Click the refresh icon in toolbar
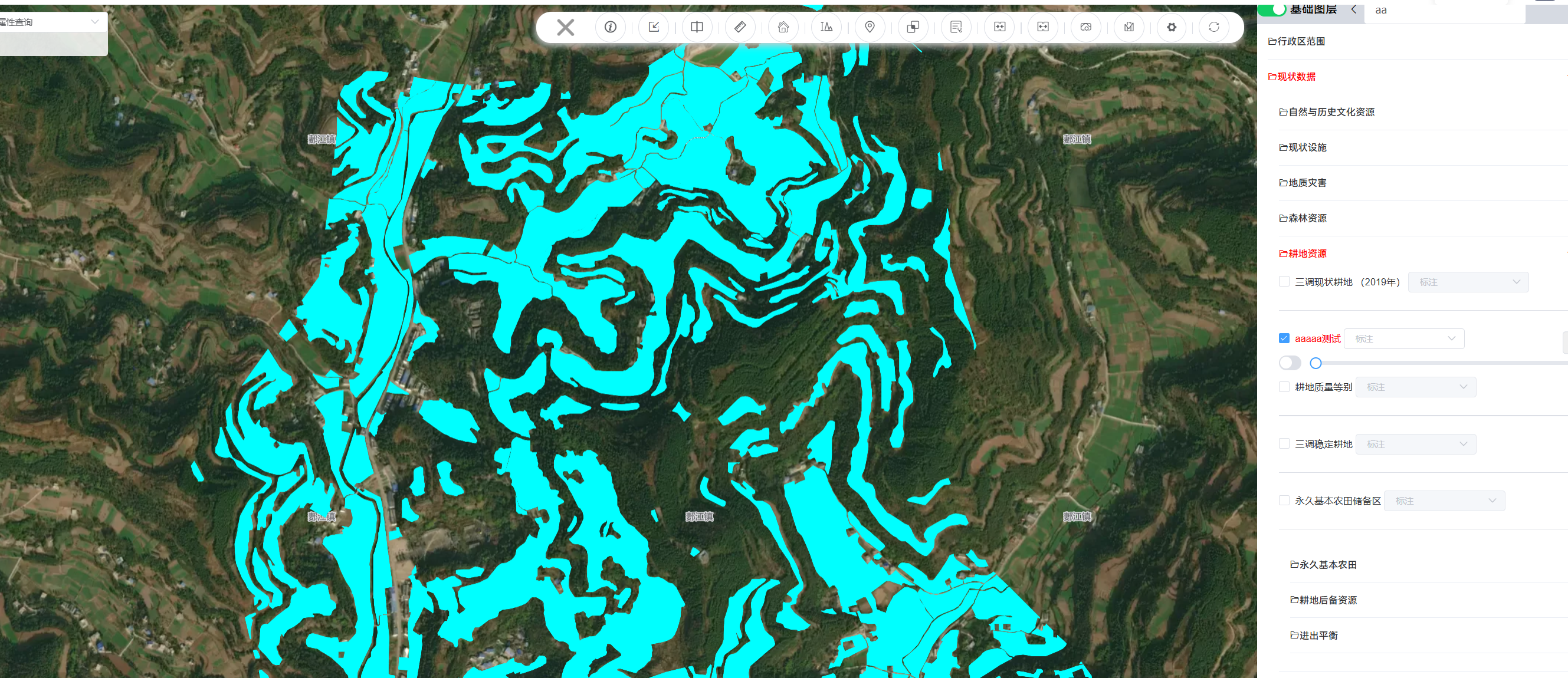 tap(1213, 27)
